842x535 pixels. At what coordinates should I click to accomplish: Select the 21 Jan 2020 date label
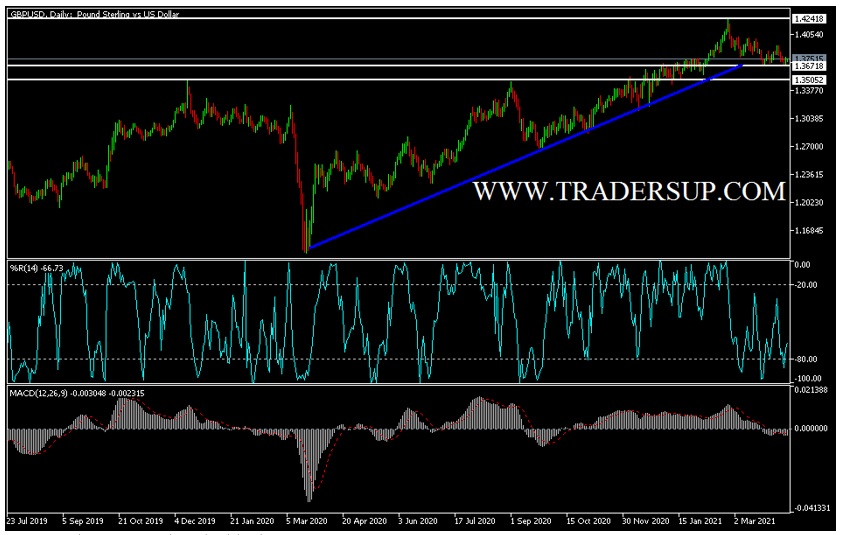pos(252,521)
